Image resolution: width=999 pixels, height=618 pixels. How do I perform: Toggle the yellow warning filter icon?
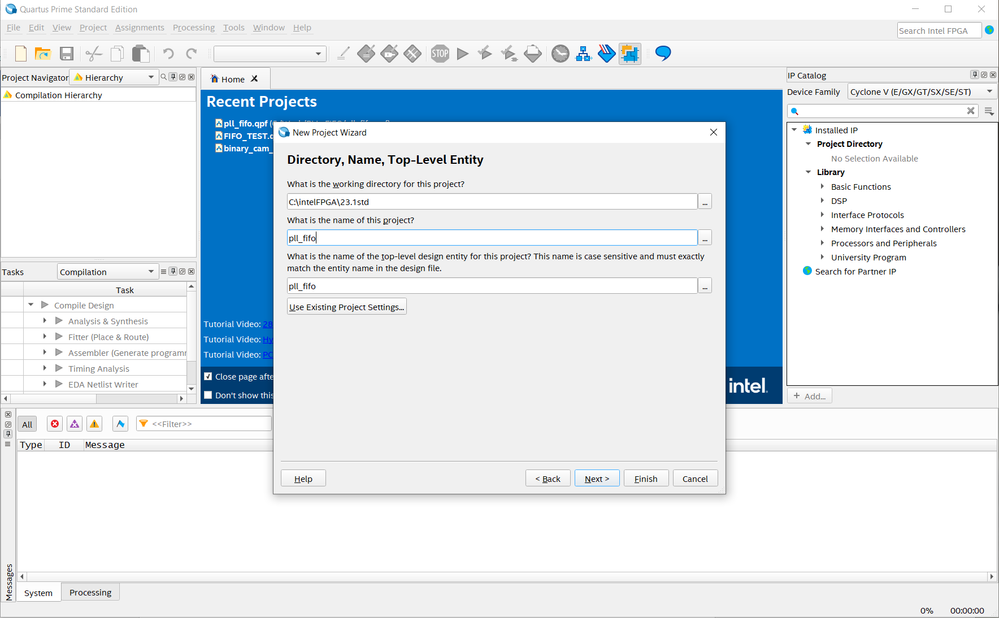point(94,424)
